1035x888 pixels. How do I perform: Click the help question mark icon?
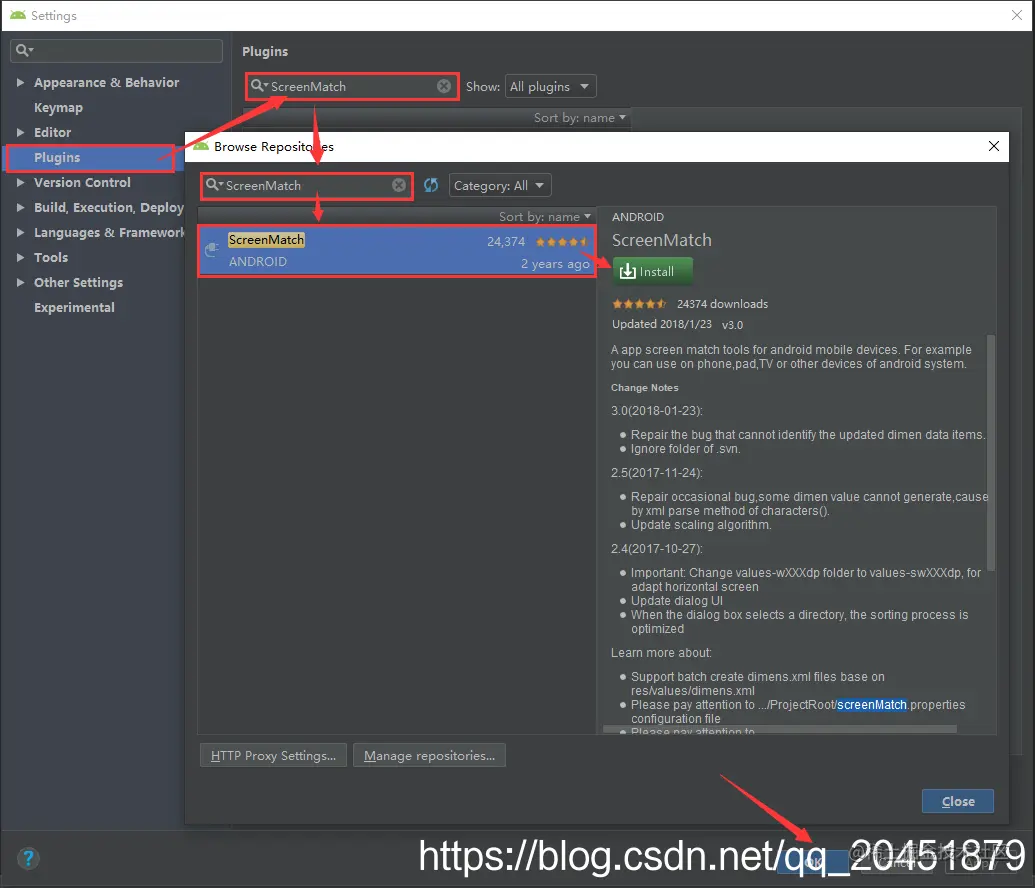(x=28, y=858)
